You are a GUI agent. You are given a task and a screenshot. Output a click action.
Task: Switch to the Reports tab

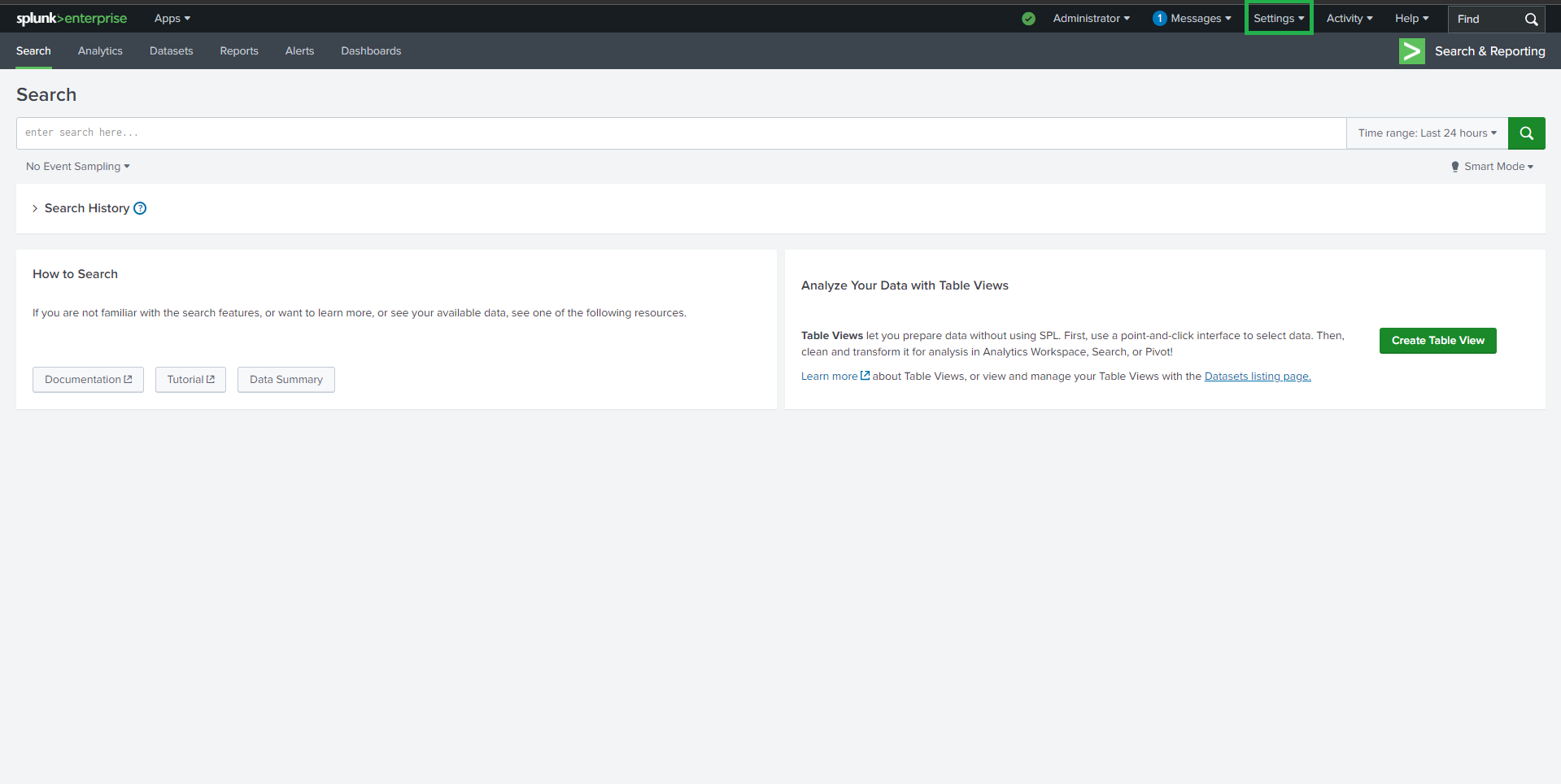239,51
